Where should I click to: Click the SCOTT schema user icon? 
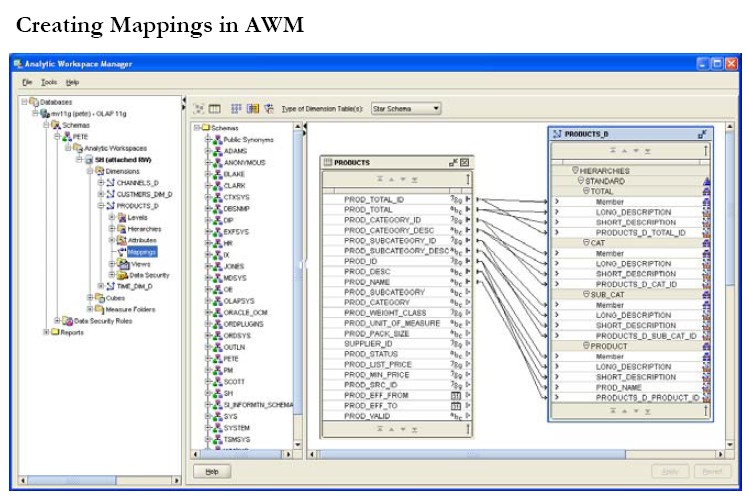pos(218,381)
